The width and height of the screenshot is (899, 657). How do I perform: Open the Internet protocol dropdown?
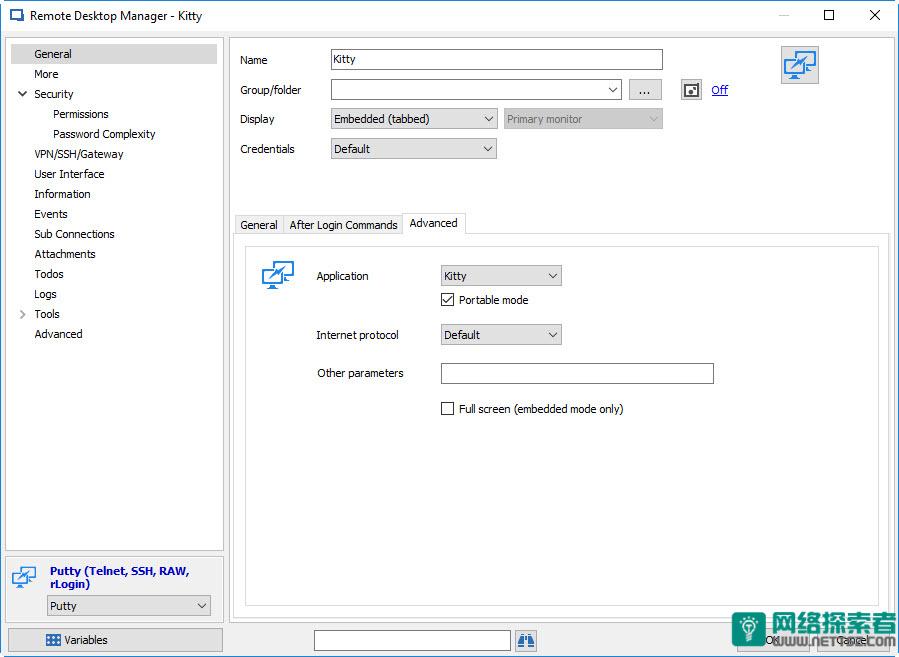(501, 335)
